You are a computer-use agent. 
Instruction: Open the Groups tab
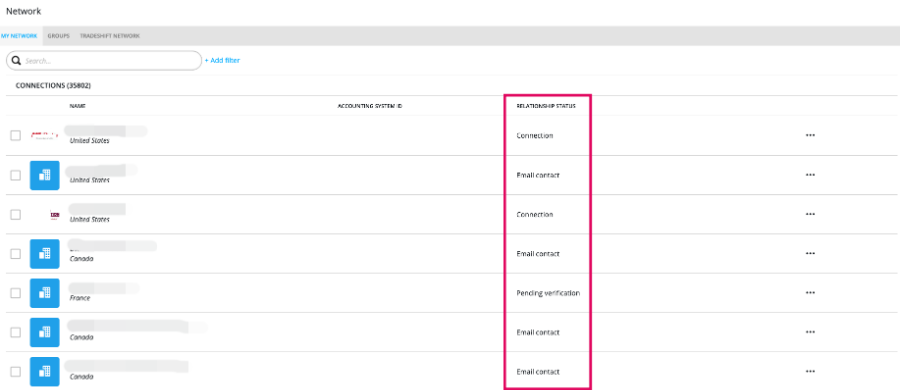(59, 36)
